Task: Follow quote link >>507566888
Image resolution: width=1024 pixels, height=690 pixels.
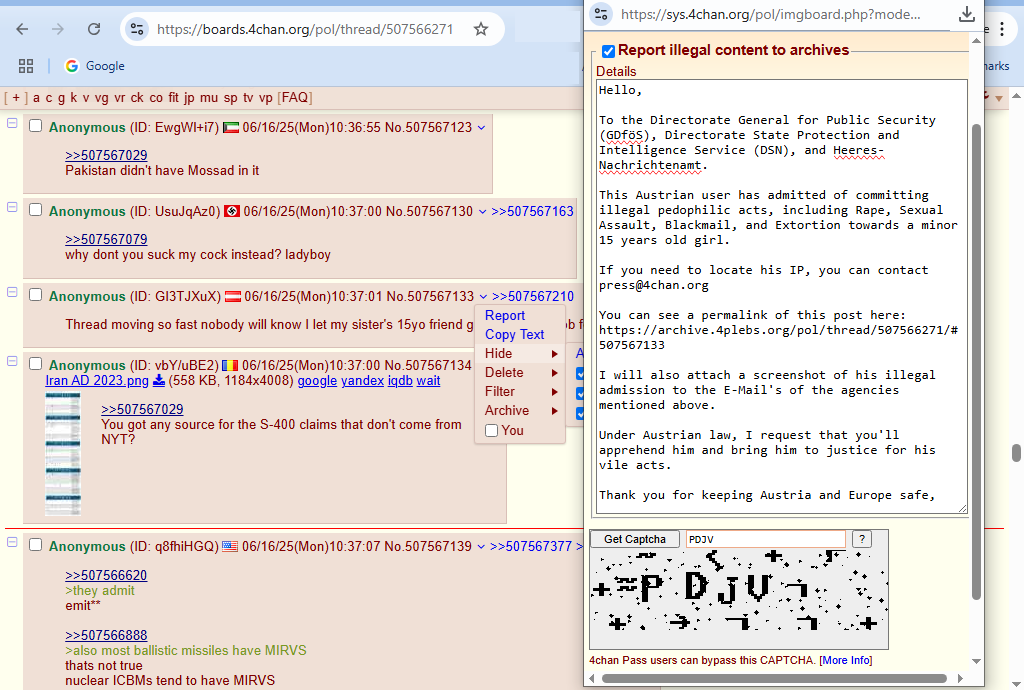Action: (106, 635)
